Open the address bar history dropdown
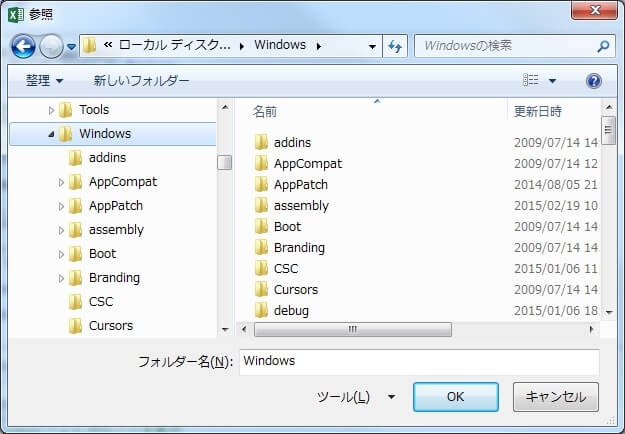The width and height of the screenshot is (625, 434). pyautogui.click(x=372, y=46)
